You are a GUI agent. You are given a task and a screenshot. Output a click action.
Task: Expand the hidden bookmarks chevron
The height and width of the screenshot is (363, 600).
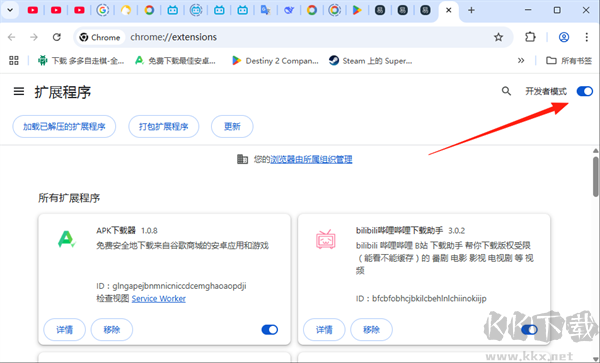coord(521,60)
